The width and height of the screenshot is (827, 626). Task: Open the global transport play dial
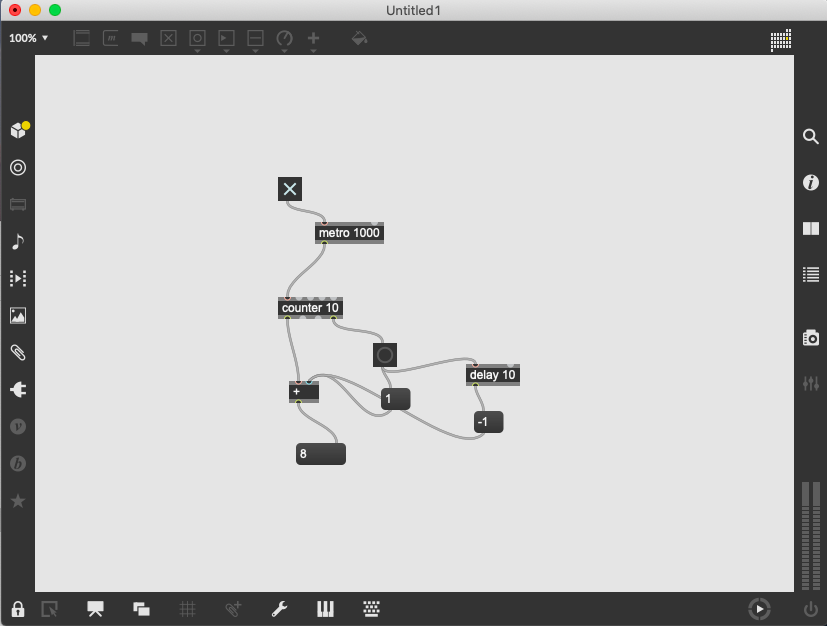point(759,609)
